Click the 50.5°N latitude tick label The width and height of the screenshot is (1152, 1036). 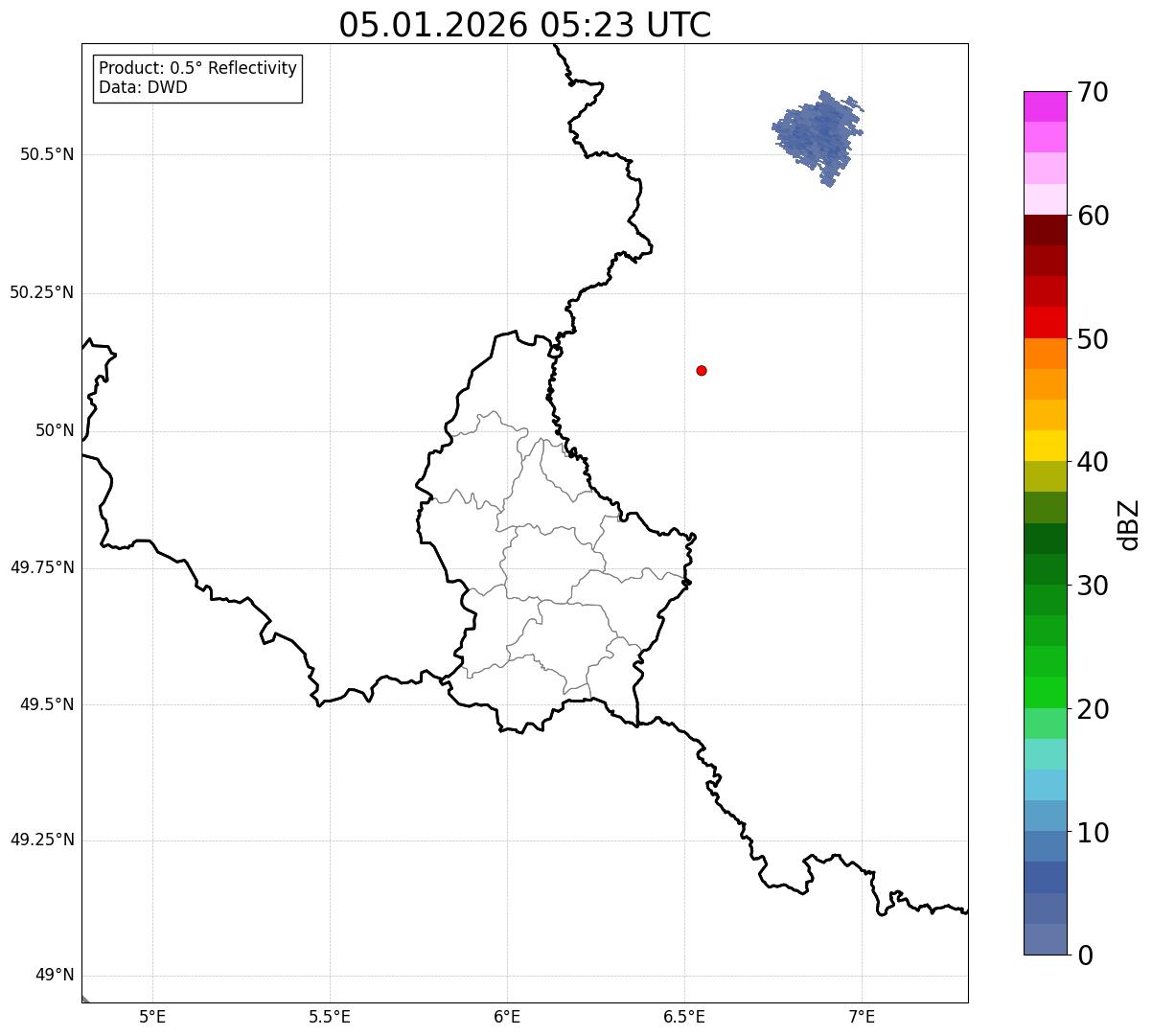tap(47, 154)
